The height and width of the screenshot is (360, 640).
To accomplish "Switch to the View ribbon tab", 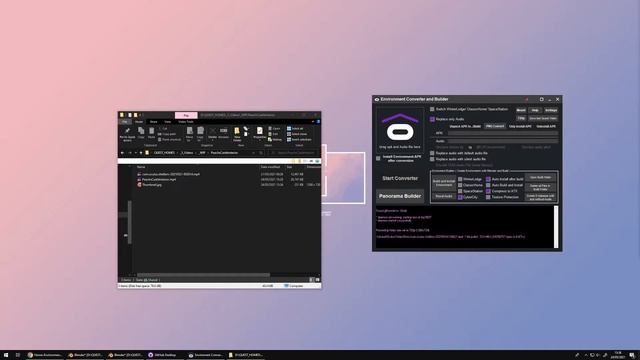I will click(x=167, y=122).
